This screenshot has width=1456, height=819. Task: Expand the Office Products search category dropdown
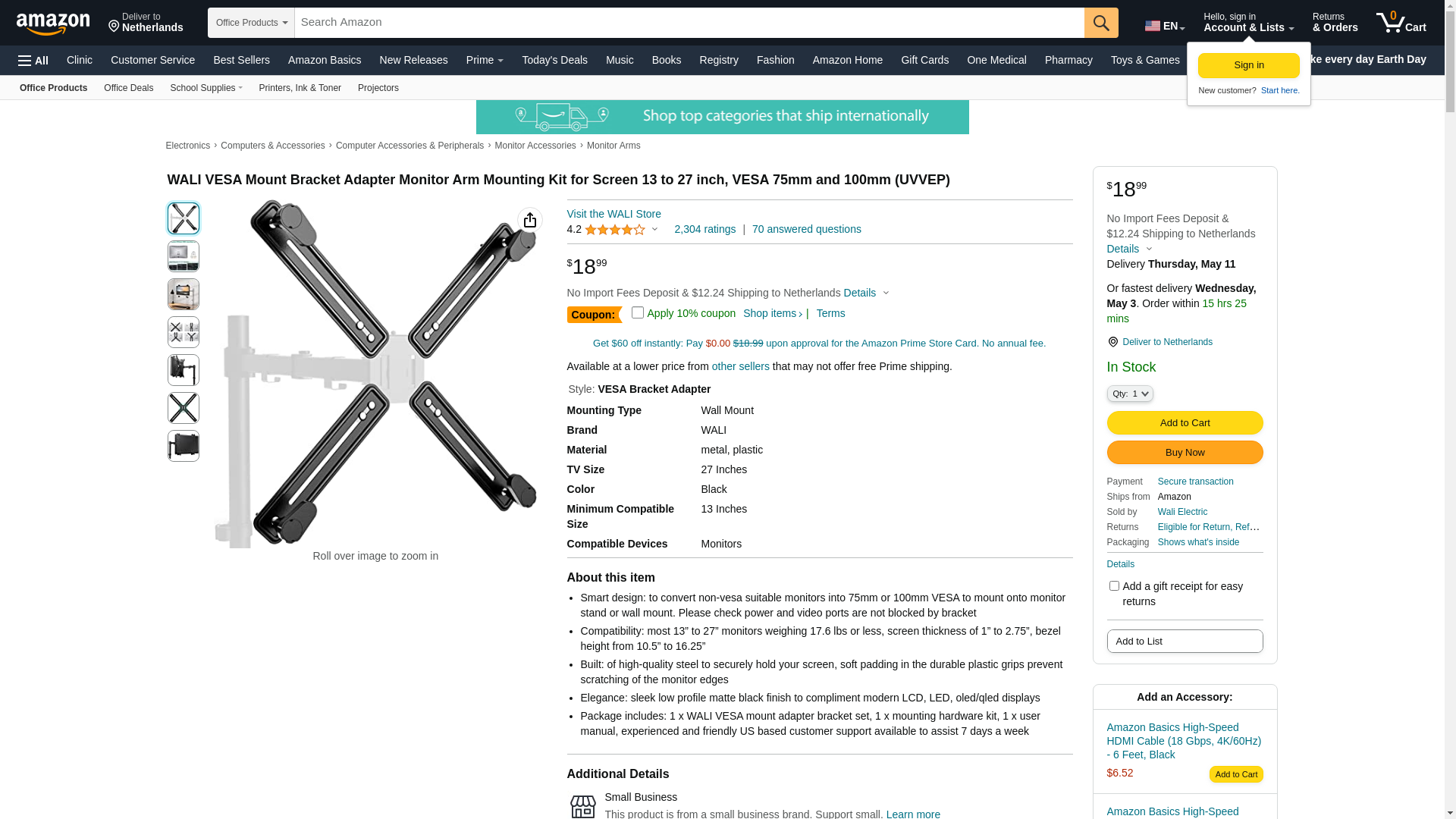tap(251, 23)
